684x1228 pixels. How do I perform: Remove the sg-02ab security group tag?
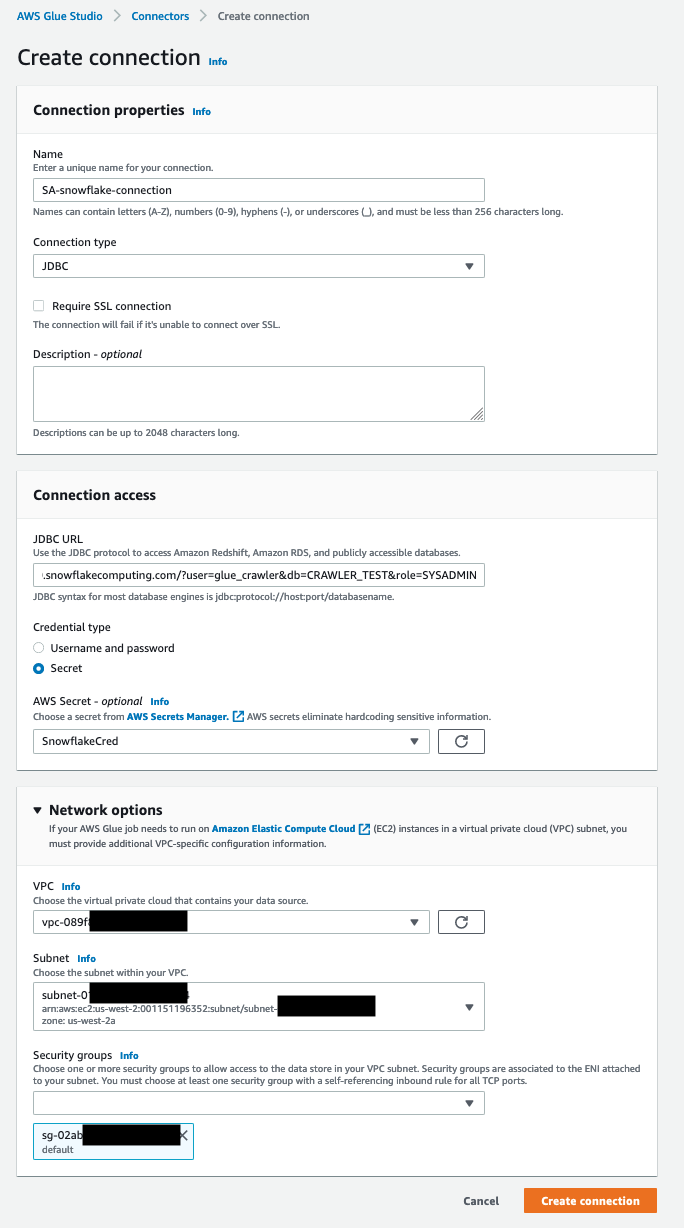point(184,1134)
